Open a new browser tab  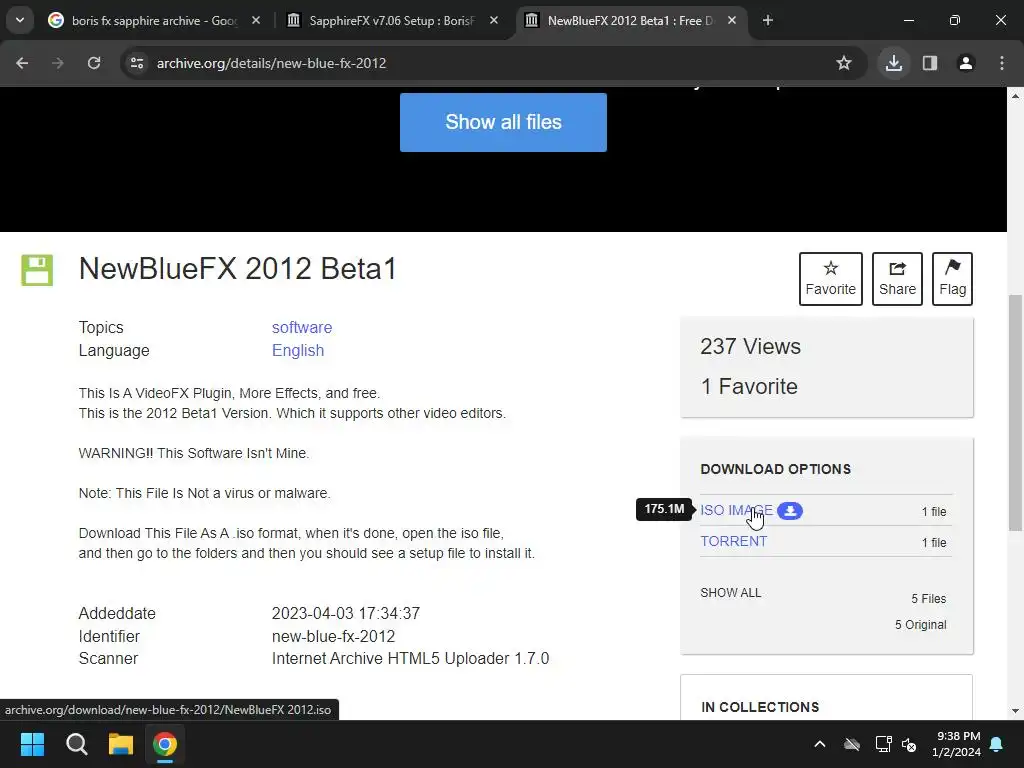pyautogui.click(x=768, y=20)
